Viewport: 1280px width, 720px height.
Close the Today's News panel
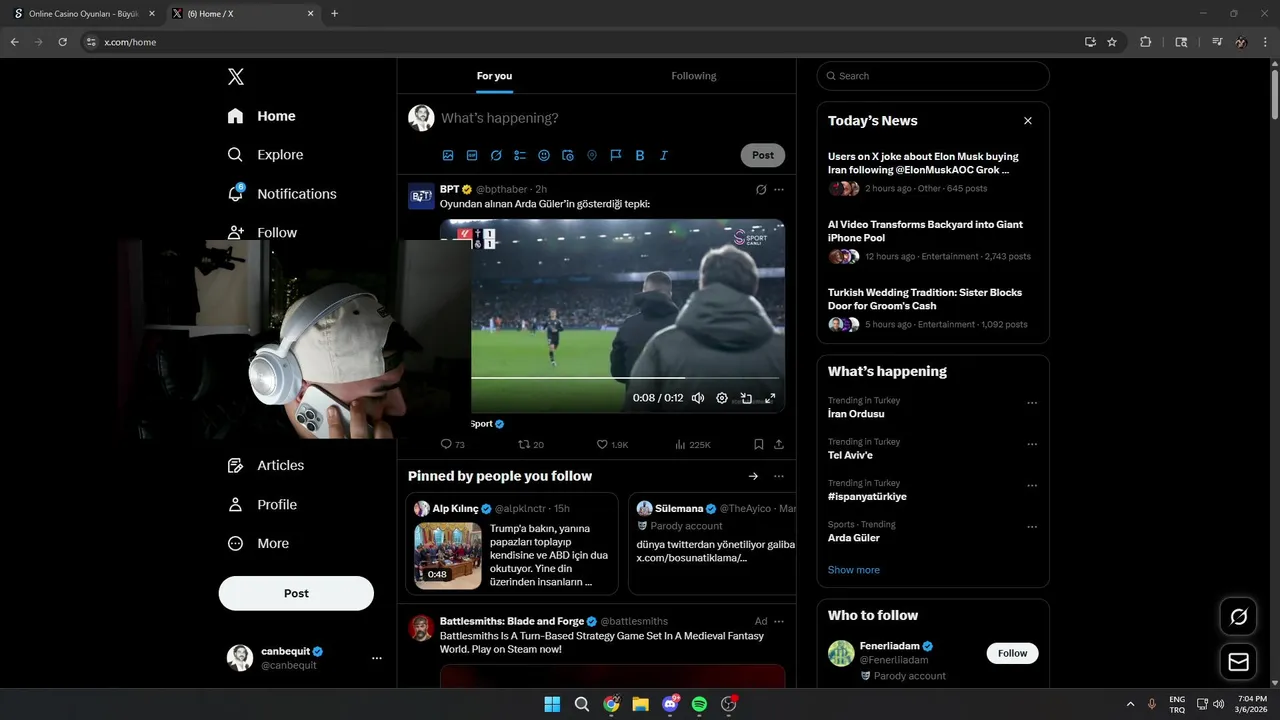(x=1028, y=121)
